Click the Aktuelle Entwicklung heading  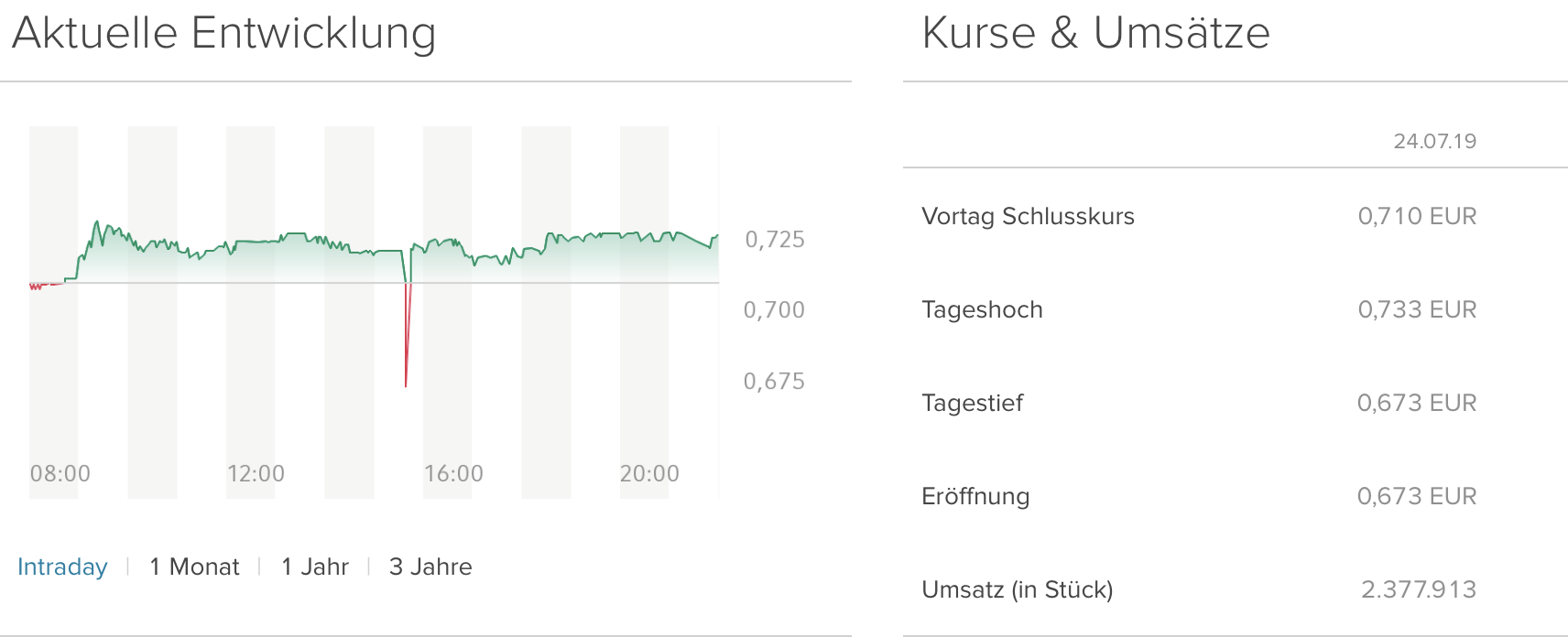pos(224,33)
